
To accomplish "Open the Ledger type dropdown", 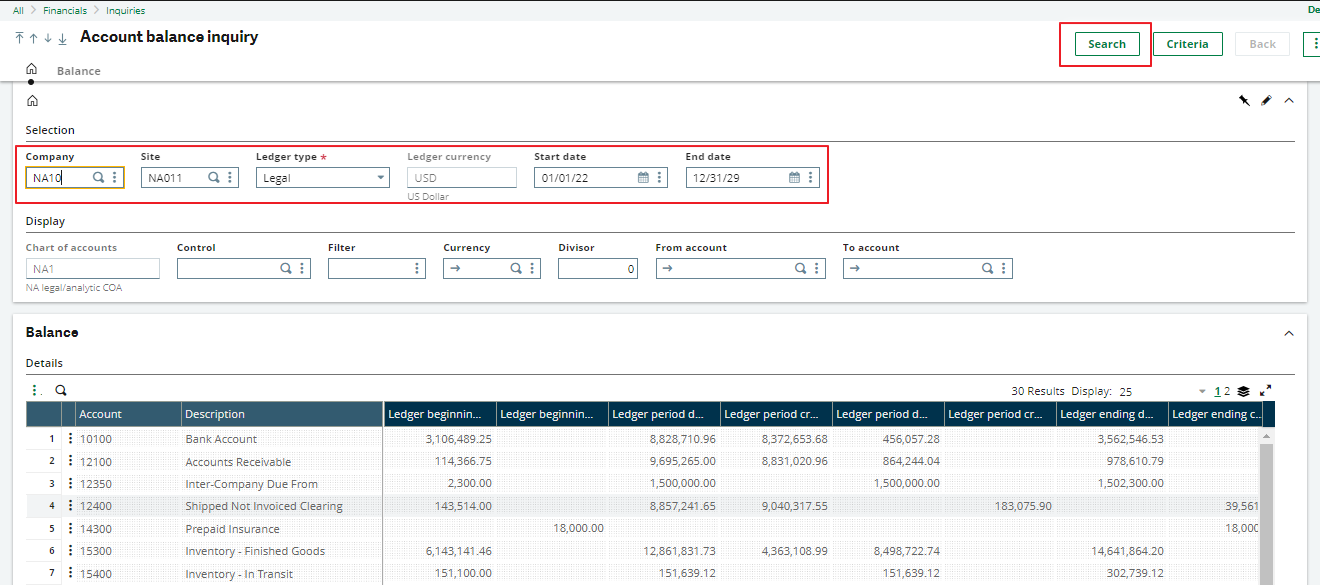I will (380, 177).
